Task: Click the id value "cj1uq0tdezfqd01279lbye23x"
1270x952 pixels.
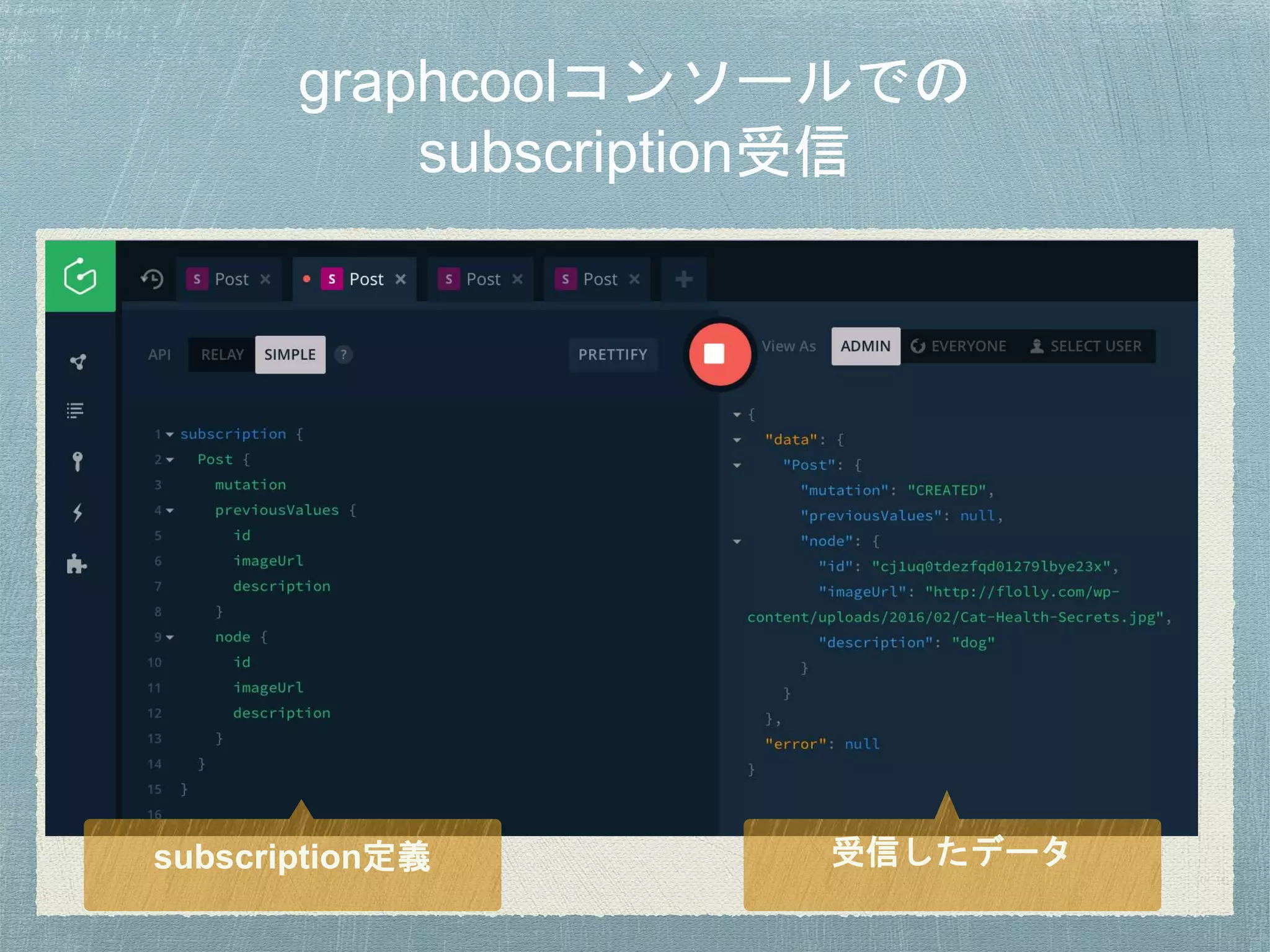Action: click(991, 566)
